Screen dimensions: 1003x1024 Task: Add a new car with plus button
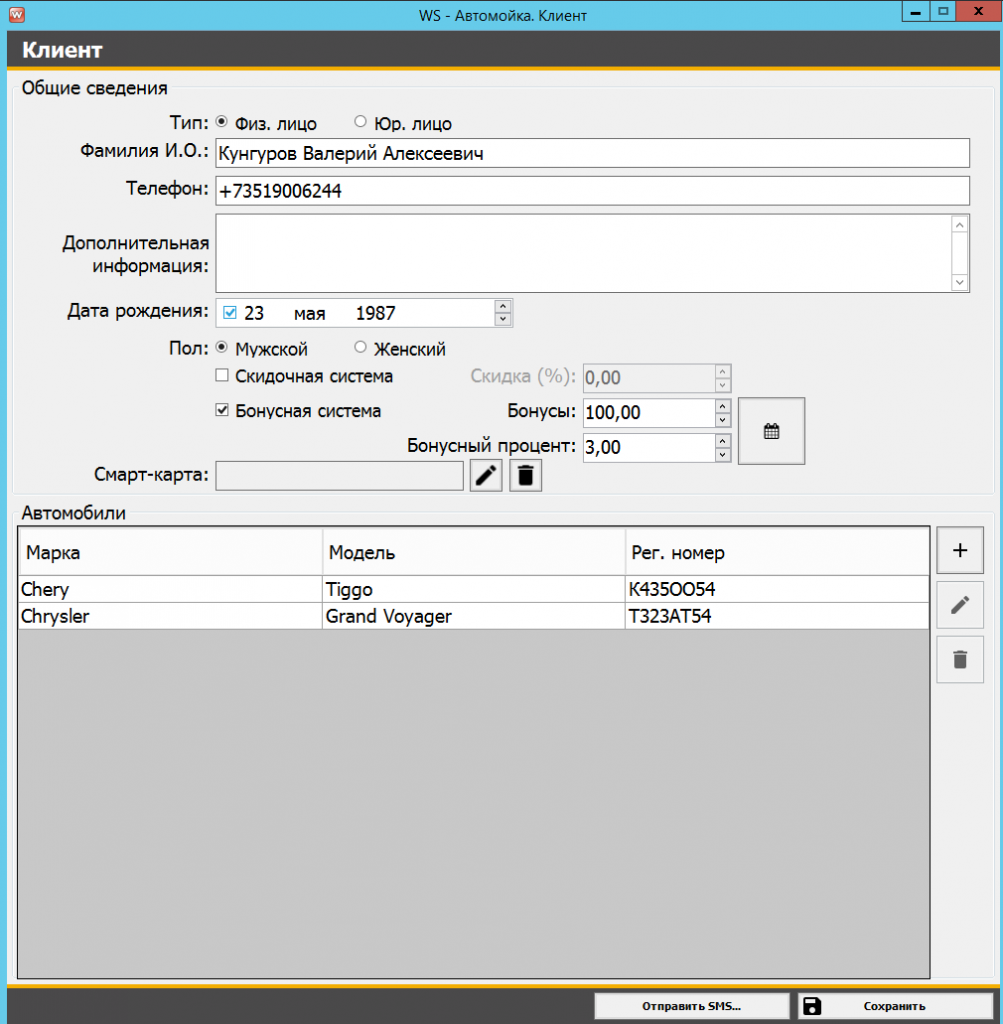[x=960, y=551]
